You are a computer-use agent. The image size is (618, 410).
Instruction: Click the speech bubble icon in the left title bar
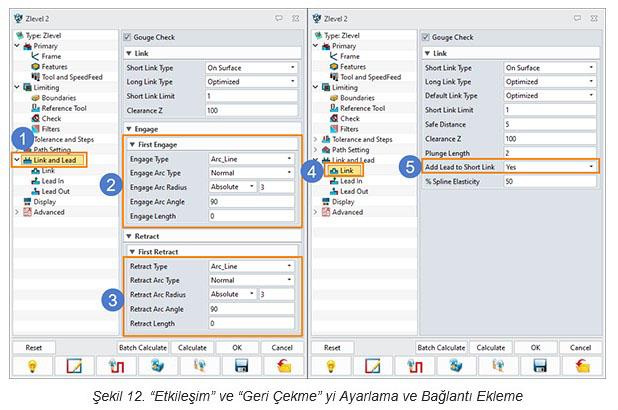279,18
